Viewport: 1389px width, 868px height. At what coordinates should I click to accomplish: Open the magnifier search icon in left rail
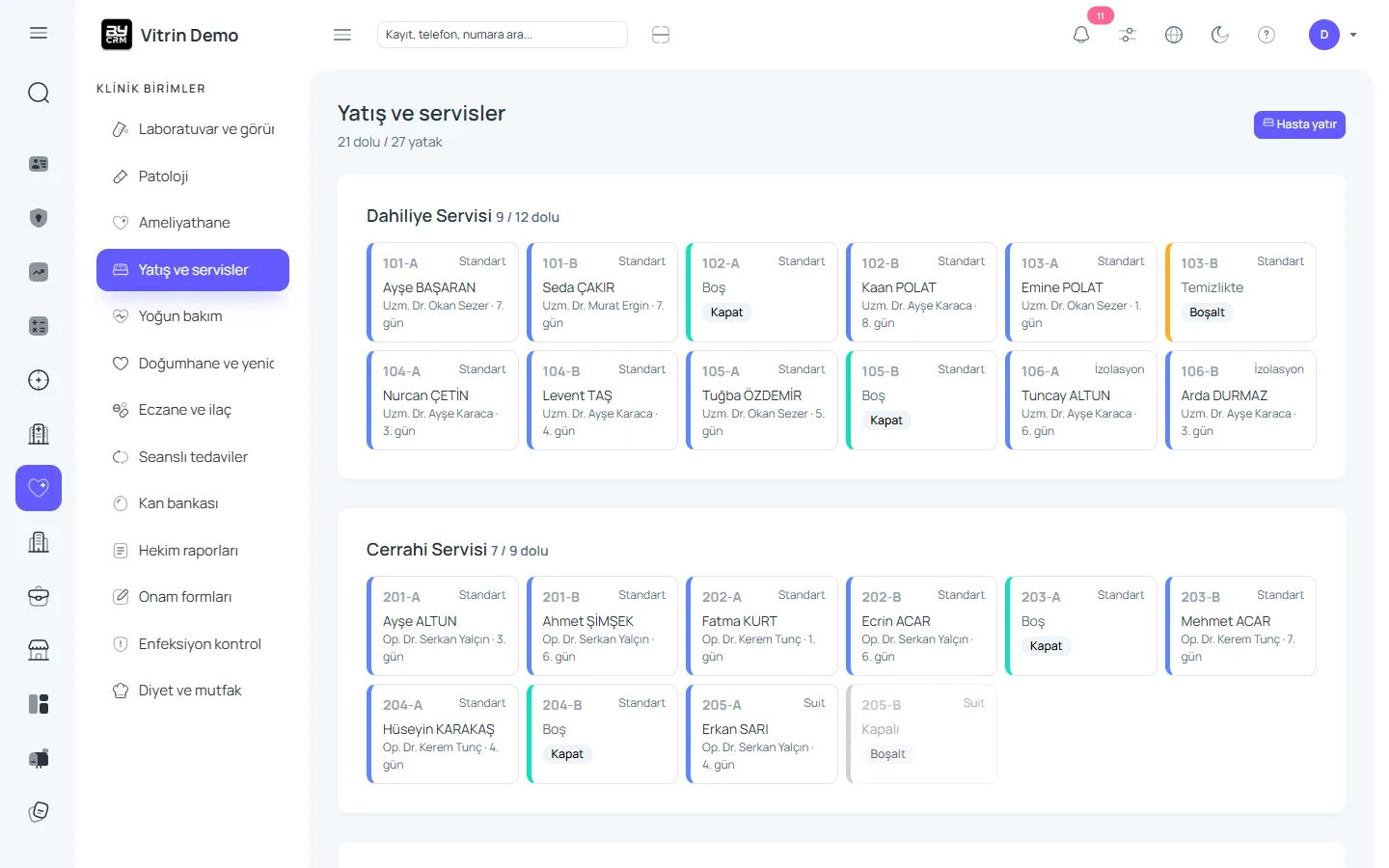point(39,93)
